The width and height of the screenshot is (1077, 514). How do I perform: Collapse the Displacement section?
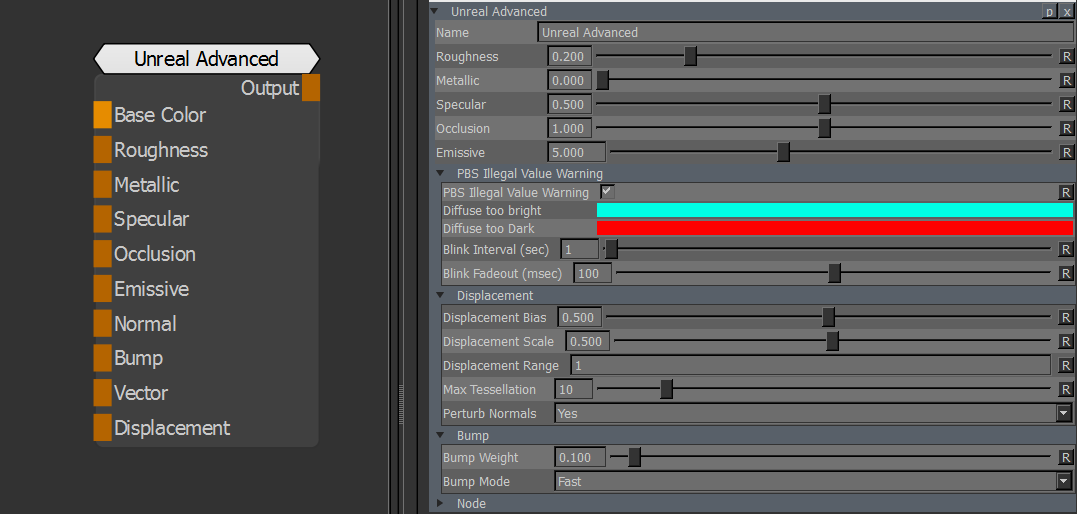pyautogui.click(x=440, y=296)
